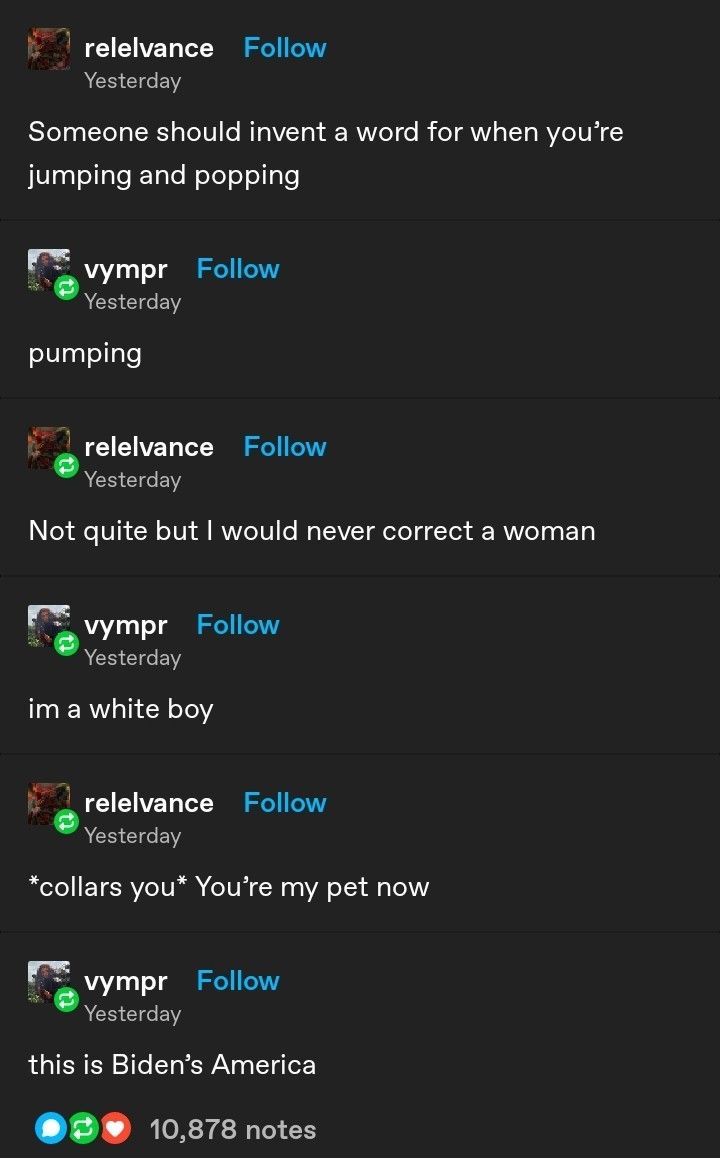Click reblog badge on 'Not quite' post avatar
Image resolution: width=720 pixels, height=1158 pixels.
point(66,466)
